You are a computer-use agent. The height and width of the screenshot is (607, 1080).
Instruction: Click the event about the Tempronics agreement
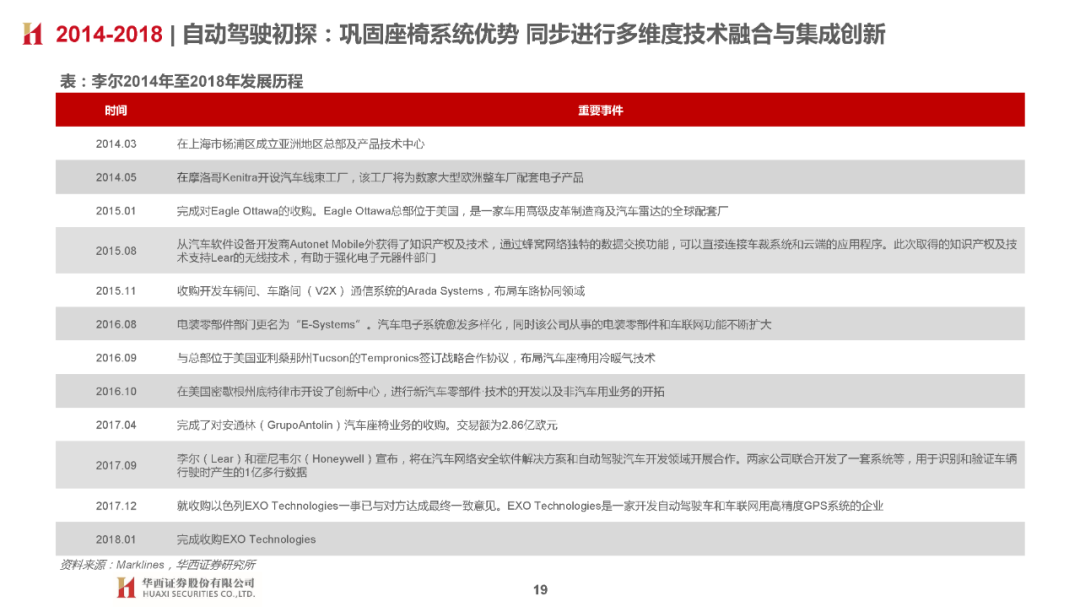pyautogui.click(x=416, y=358)
